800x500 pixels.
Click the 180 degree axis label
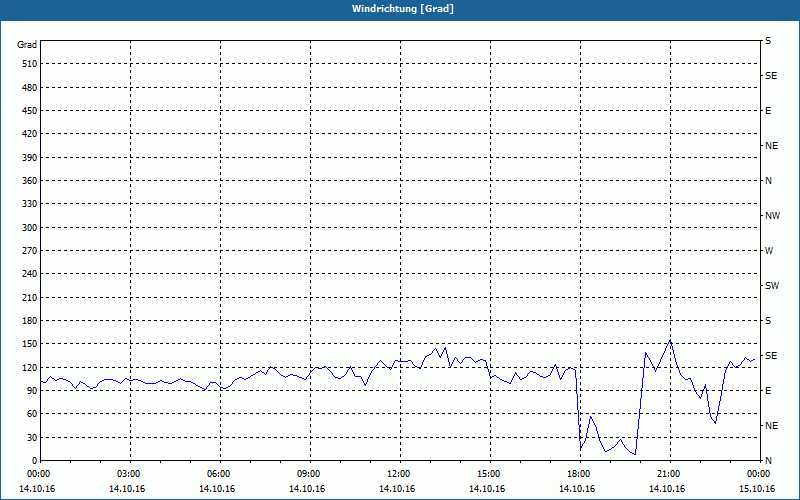point(30,321)
